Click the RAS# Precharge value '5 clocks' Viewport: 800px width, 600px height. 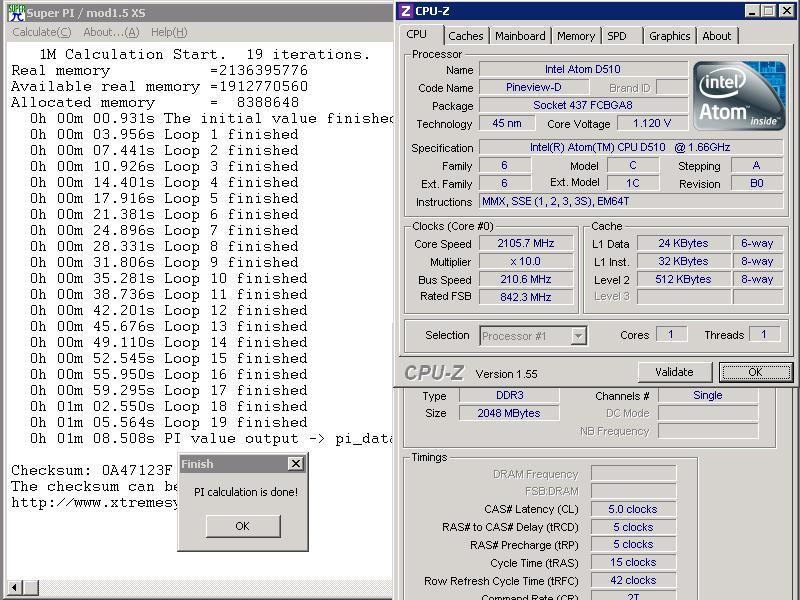point(633,544)
